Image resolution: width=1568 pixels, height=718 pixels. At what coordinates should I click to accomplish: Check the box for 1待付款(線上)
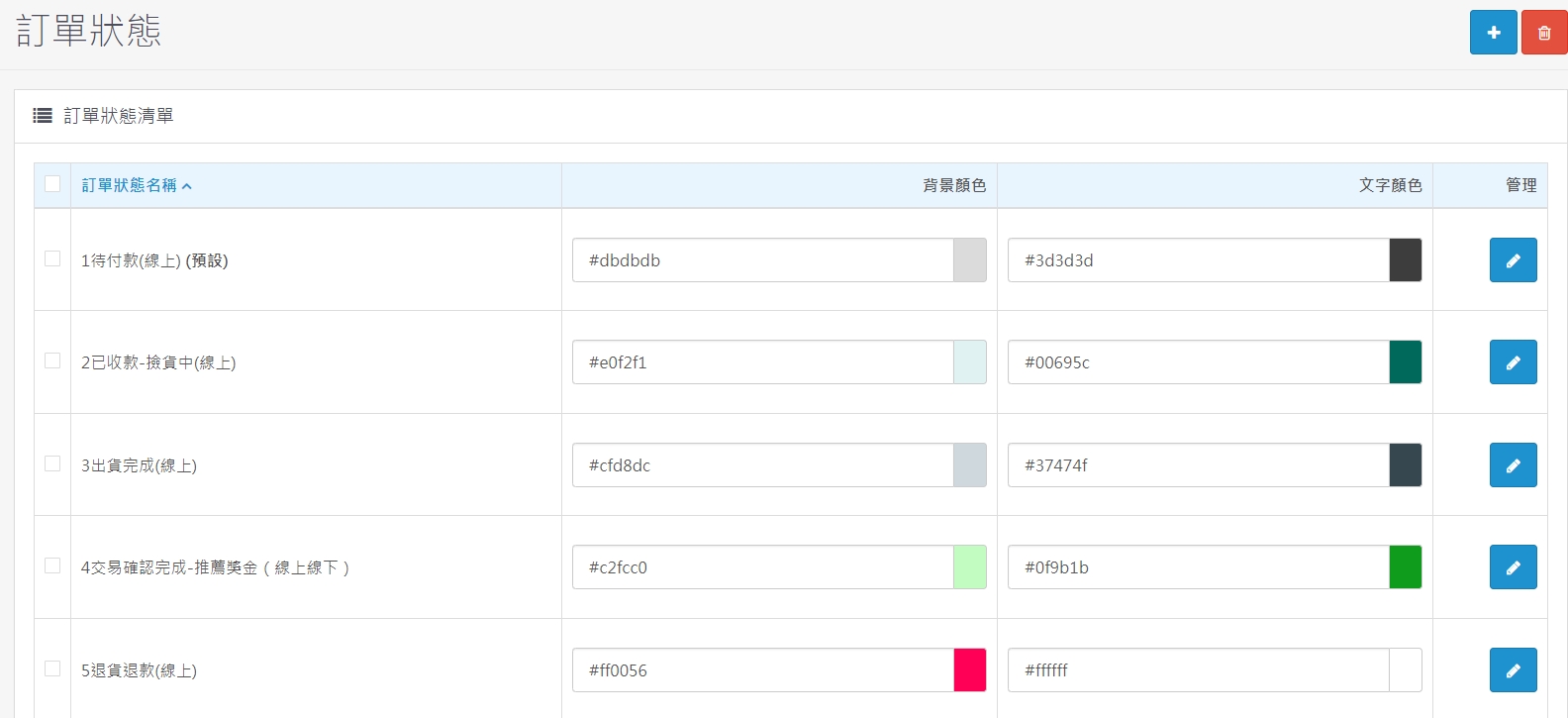[52, 258]
